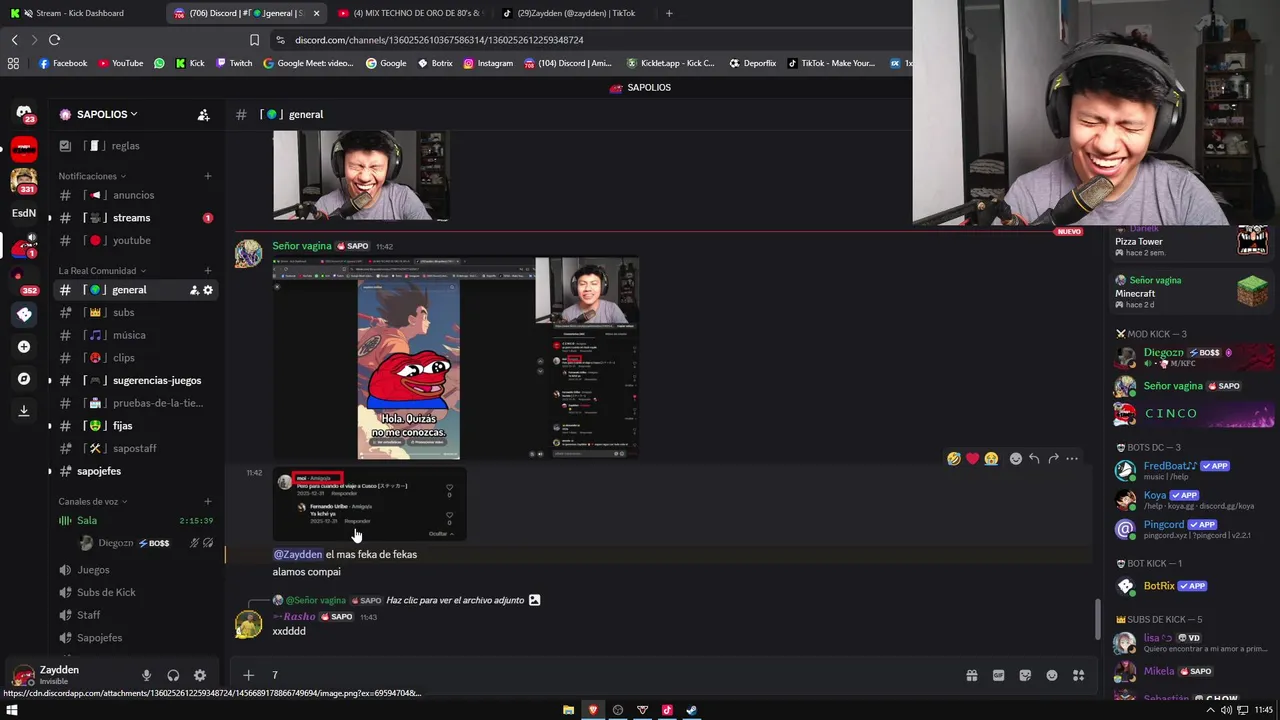Click the @Zaydden mention in chat
The width and height of the screenshot is (1280, 720).
click(x=298, y=554)
